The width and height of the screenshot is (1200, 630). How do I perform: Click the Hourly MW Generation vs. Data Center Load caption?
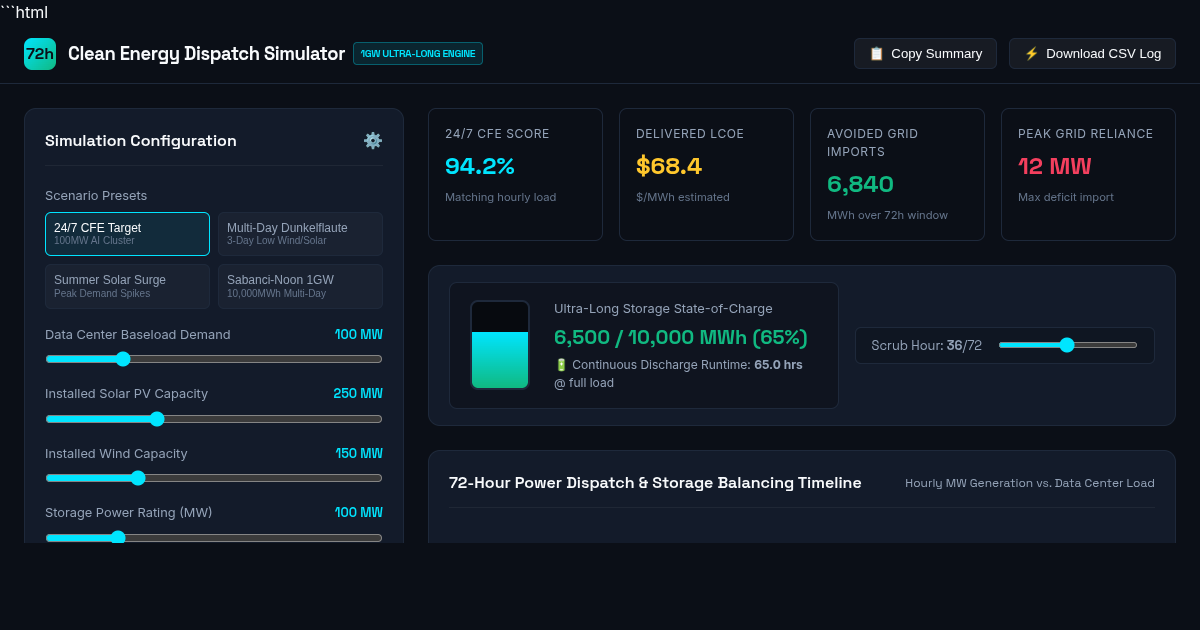click(x=1030, y=483)
